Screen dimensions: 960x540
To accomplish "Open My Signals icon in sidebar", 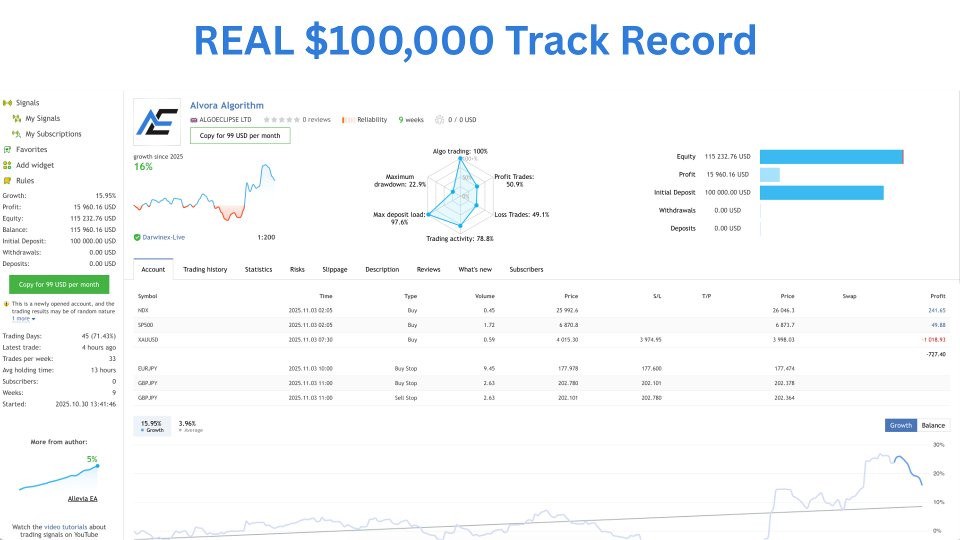I will [x=17, y=118].
